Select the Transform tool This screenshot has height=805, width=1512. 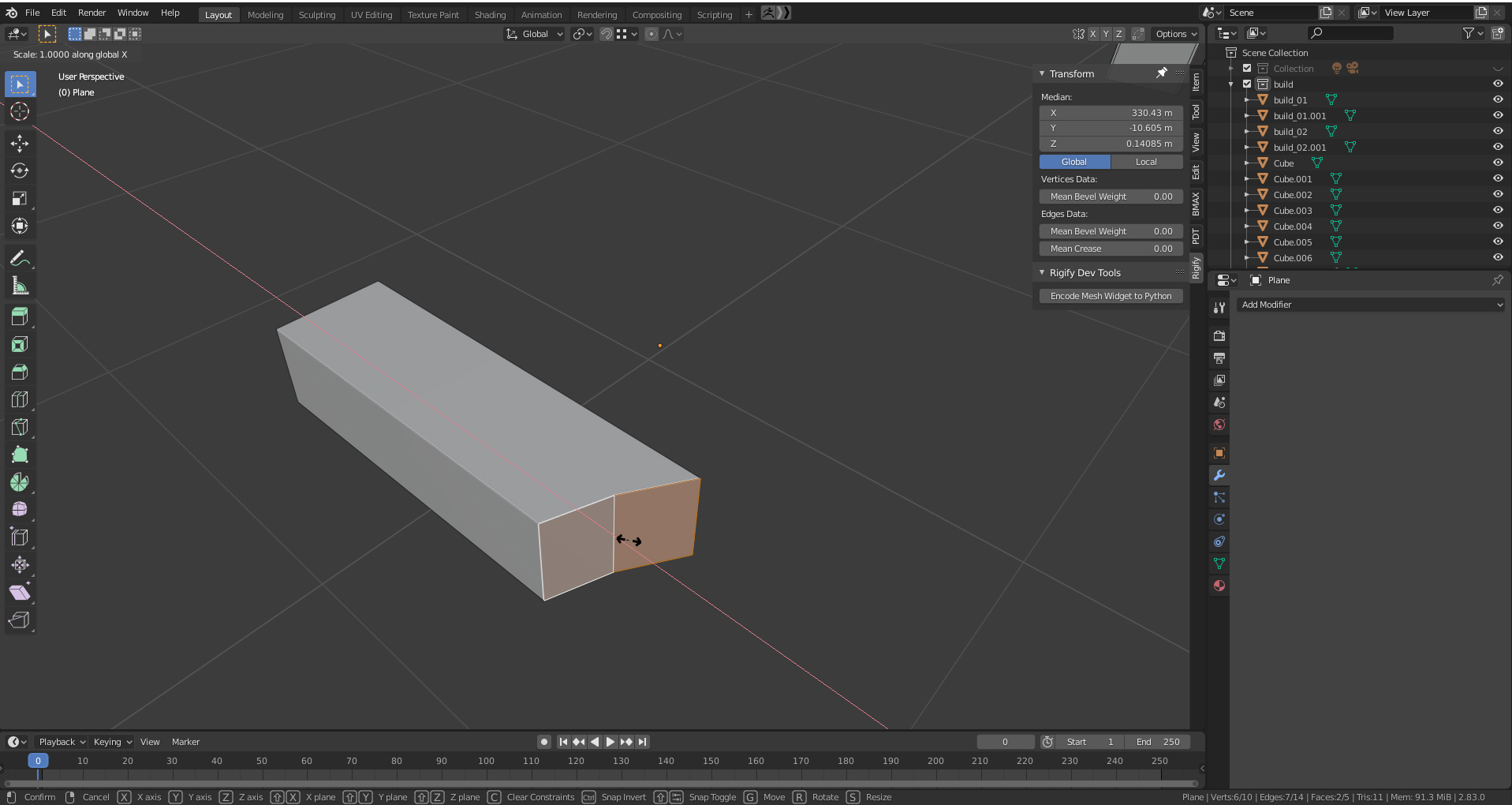20,226
